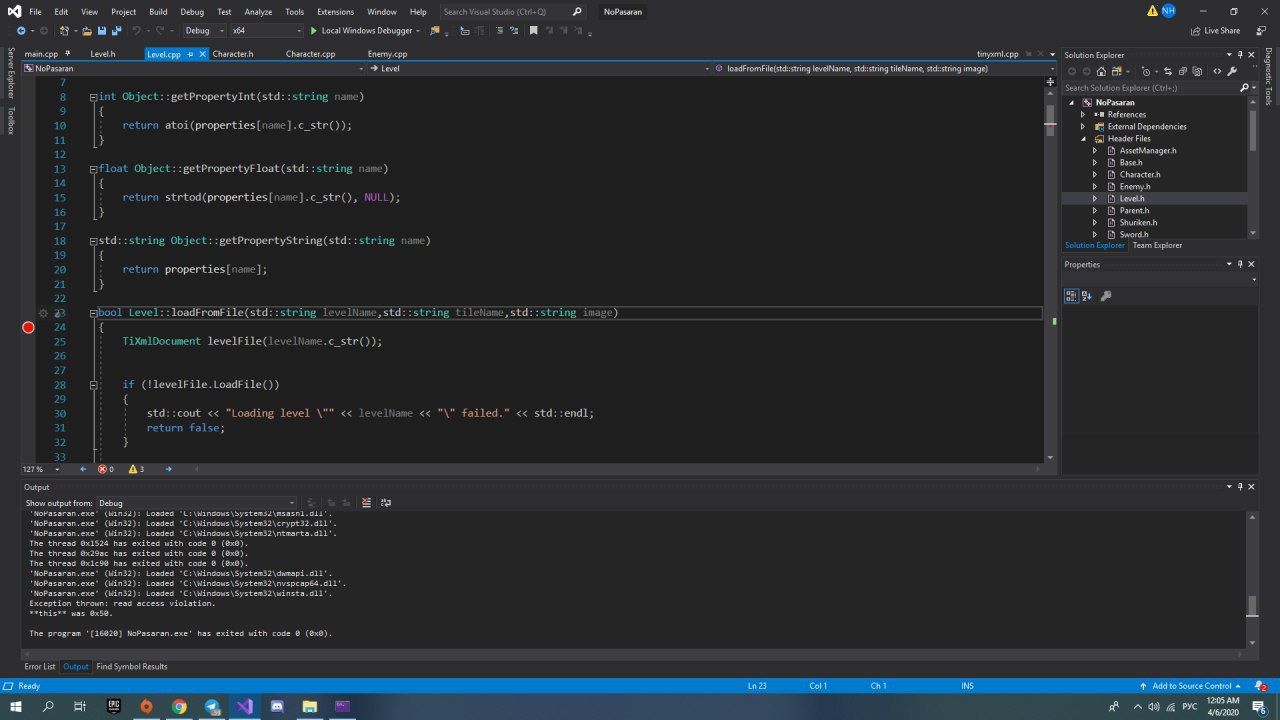Clear all text in Output window
The height and width of the screenshot is (720, 1280).
[x=366, y=503]
